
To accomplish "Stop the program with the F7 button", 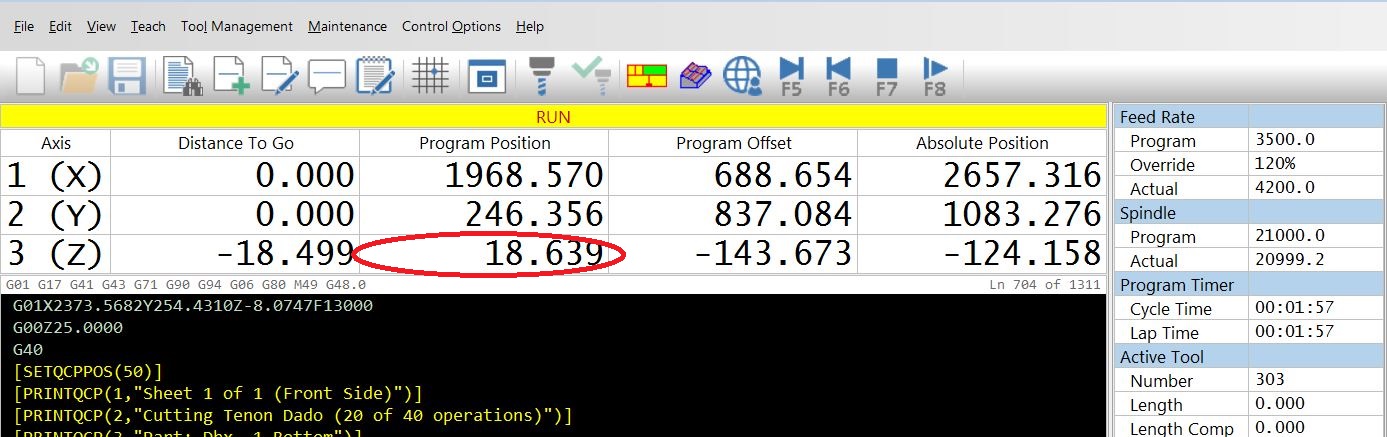I will [x=886, y=76].
